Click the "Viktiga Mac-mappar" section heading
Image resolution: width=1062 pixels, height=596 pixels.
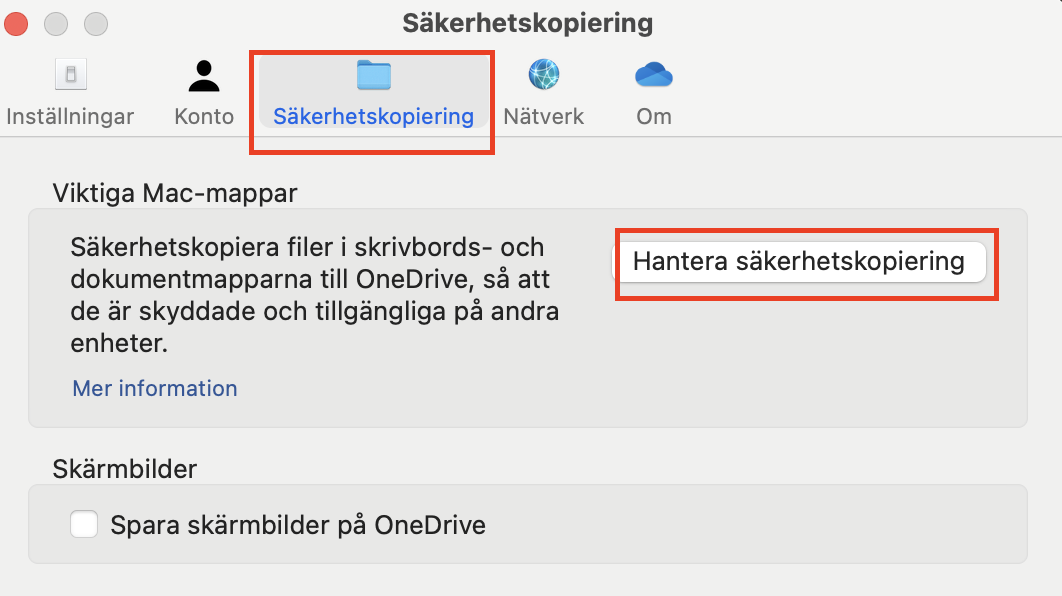(174, 193)
